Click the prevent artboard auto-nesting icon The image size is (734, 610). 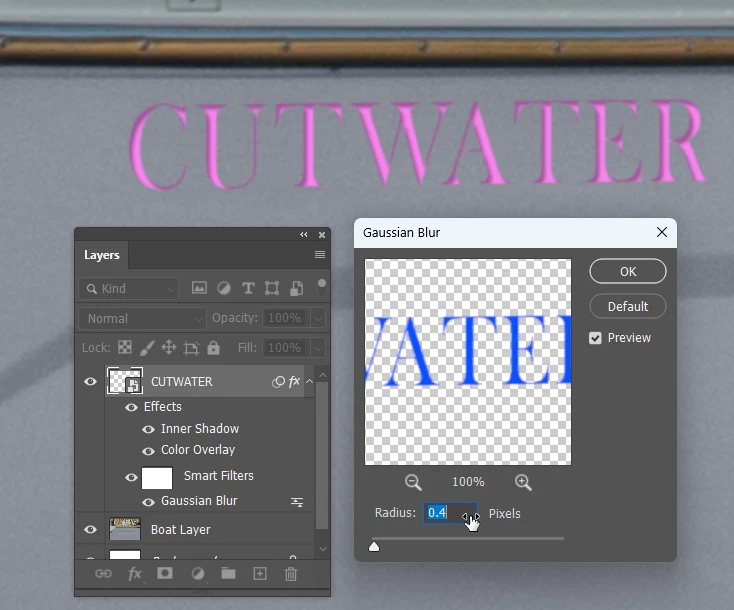pos(191,347)
